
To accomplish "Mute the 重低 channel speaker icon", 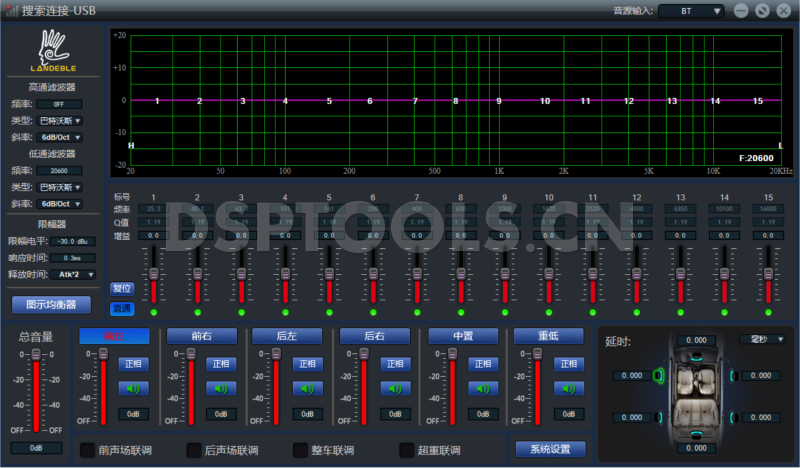I will coord(569,389).
